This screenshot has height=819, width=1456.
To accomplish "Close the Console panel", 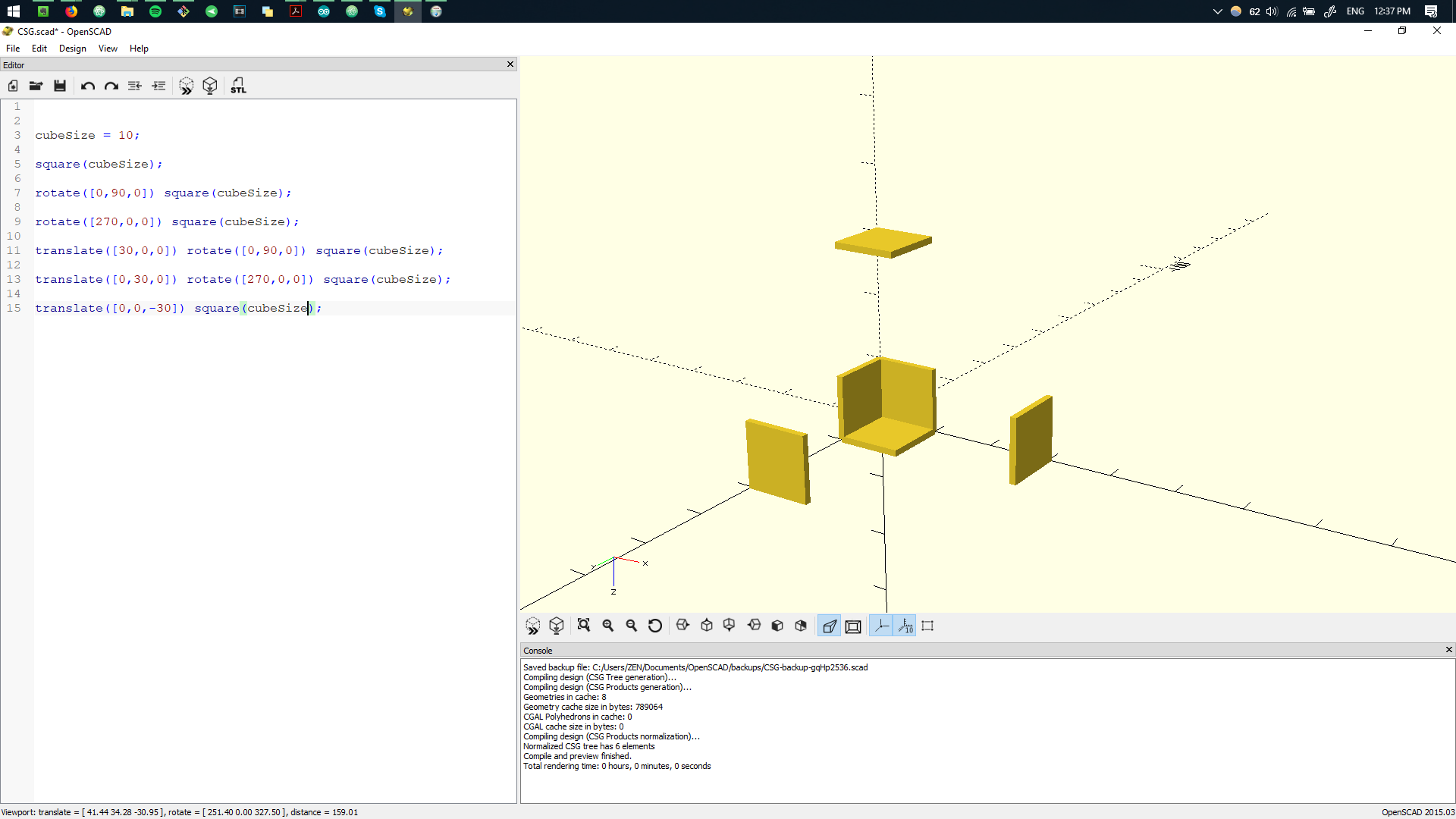I will coord(1448,650).
